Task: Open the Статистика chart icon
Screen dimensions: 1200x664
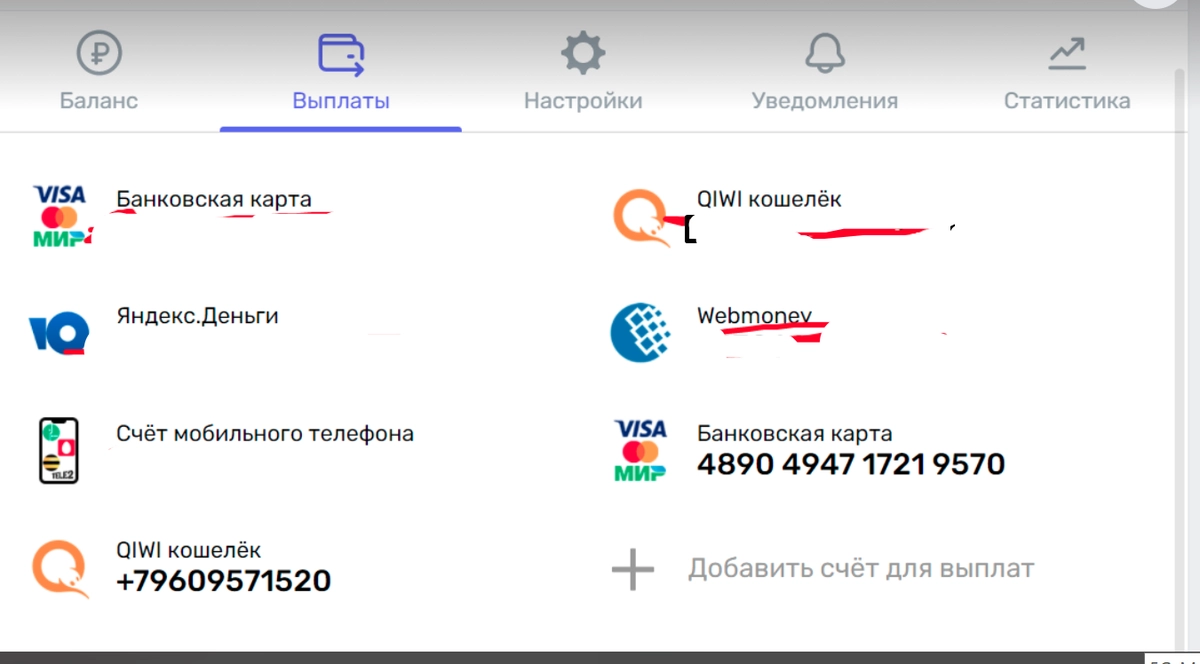Action: [x=1067, y=54]
